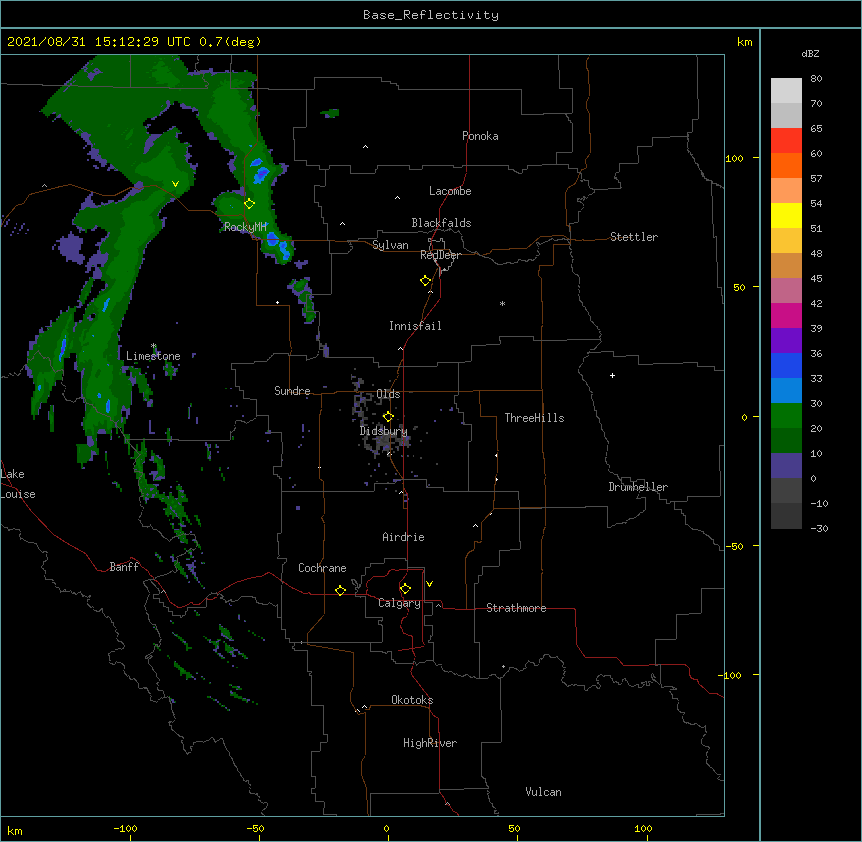This screenshot has width=862, height=842.
Task: Click the -100 tick on the right vertical axis
Action: [x=731, y=675]
